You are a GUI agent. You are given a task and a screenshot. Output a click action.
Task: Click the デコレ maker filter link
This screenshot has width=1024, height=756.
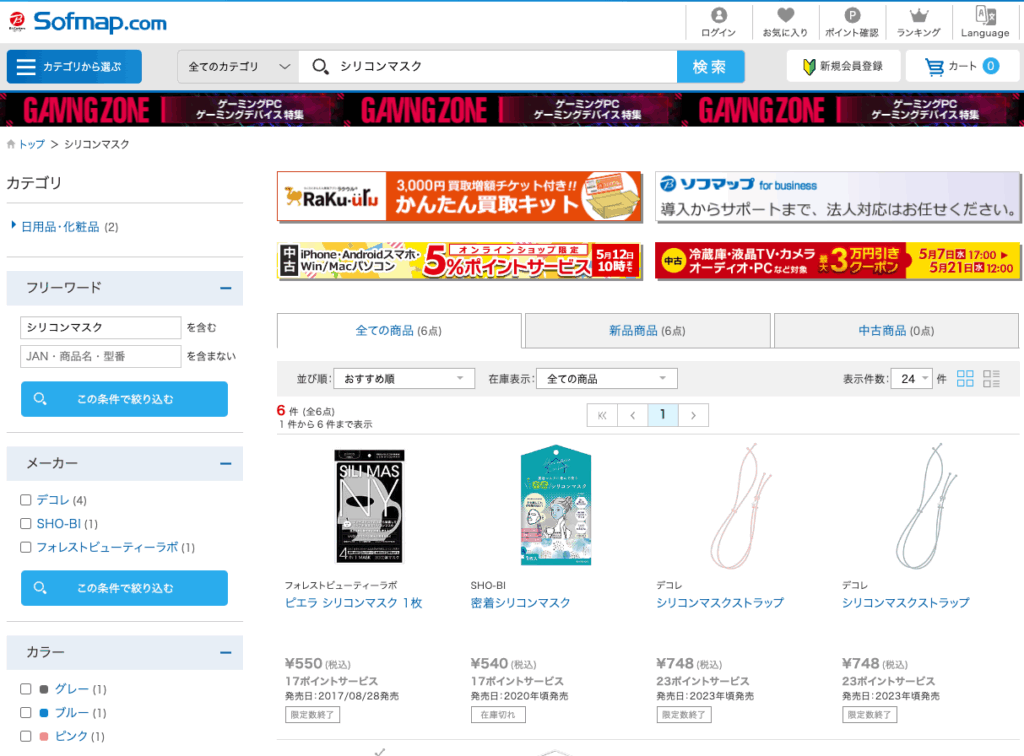tap(52, 500)
